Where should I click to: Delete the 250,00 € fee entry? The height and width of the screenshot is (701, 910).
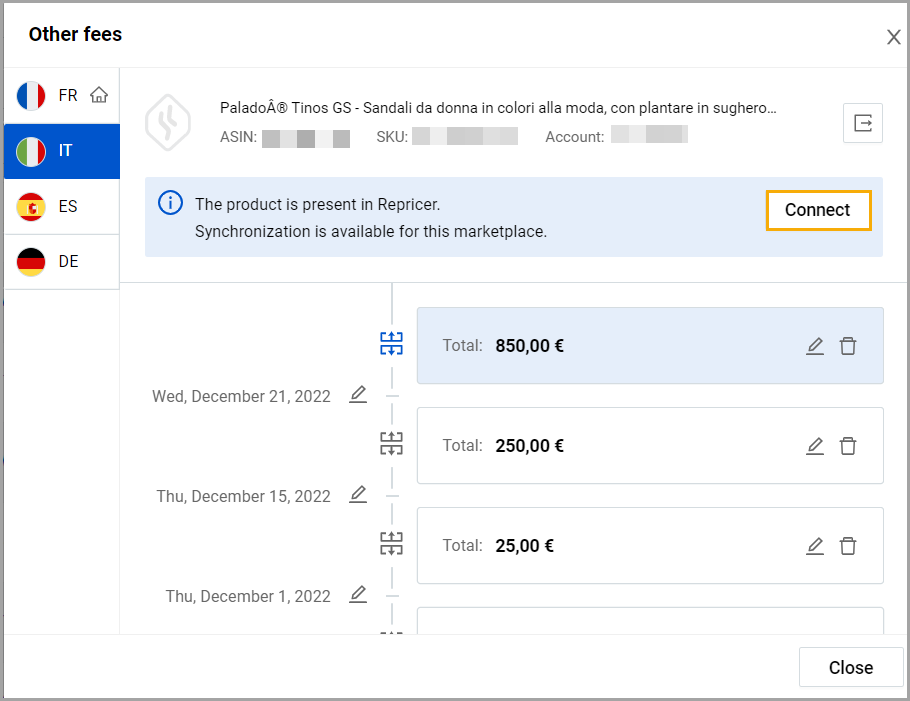pyautogui.click(x=848, y=446)
